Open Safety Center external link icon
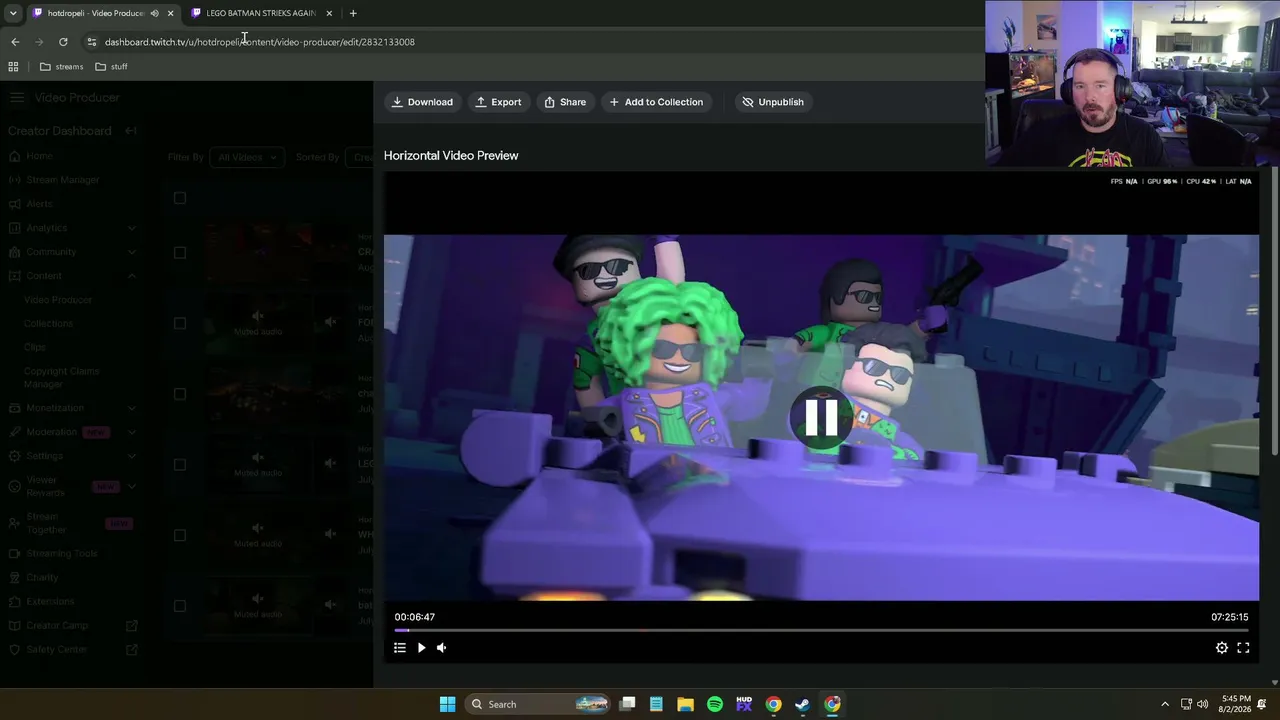 (131, 649)
